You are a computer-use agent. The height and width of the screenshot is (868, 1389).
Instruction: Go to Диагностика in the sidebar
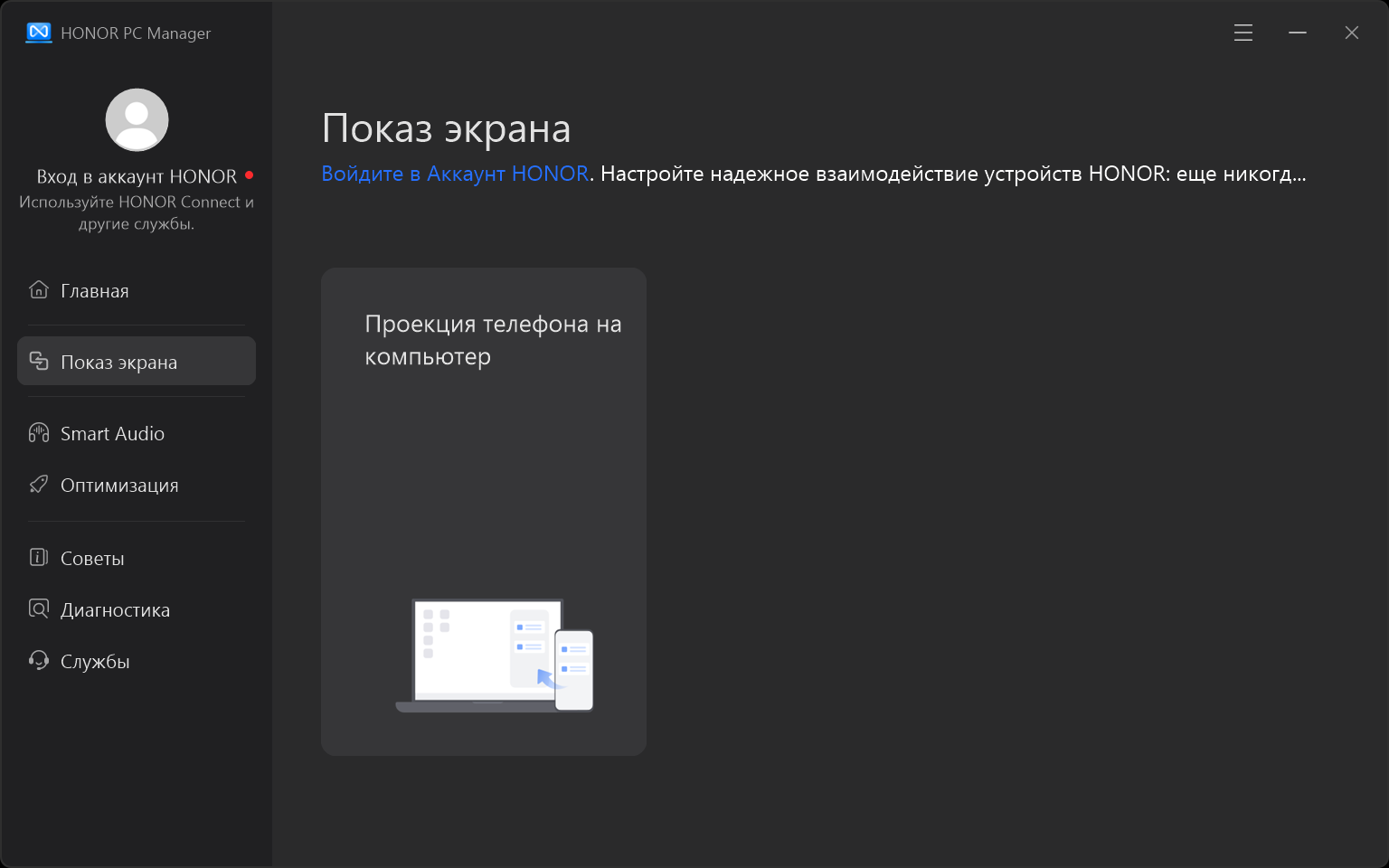pos(115,610)
